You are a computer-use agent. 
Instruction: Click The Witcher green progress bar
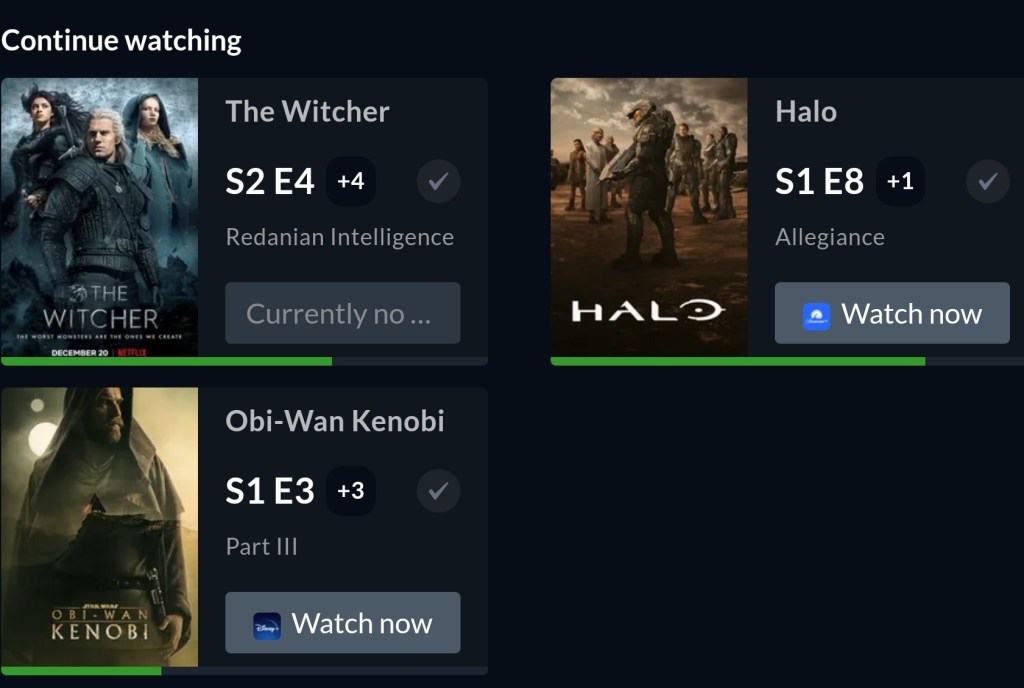[166, 361]
